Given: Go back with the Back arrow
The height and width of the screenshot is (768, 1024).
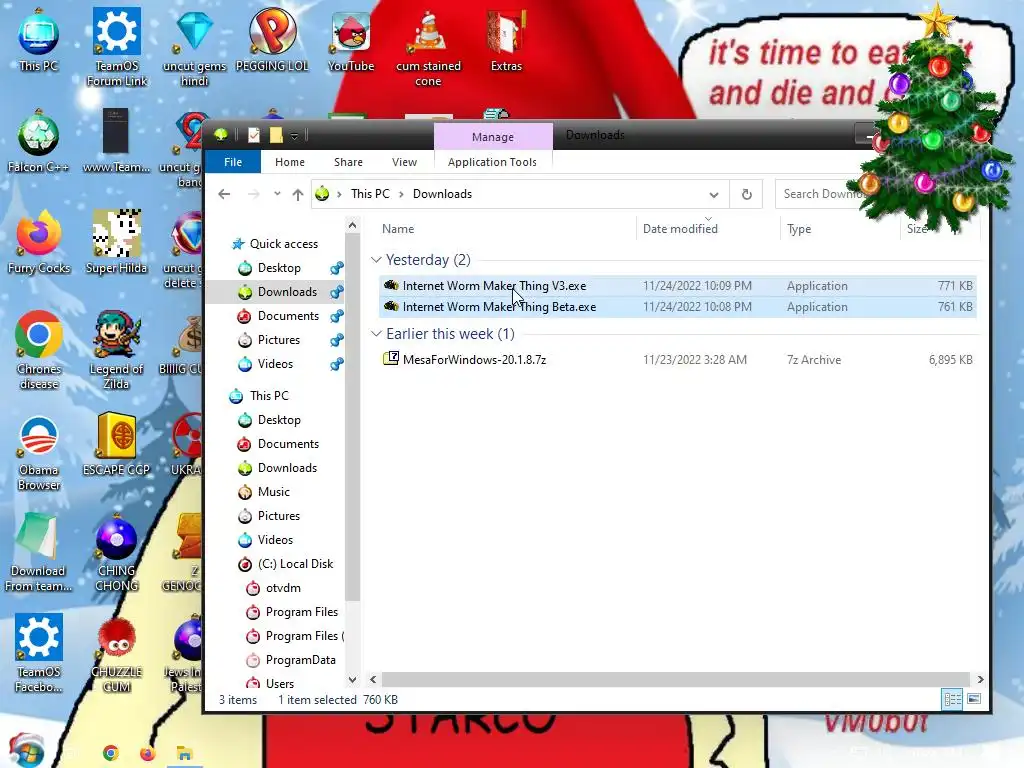Looking at the screenshot, I should click(224, 194).
